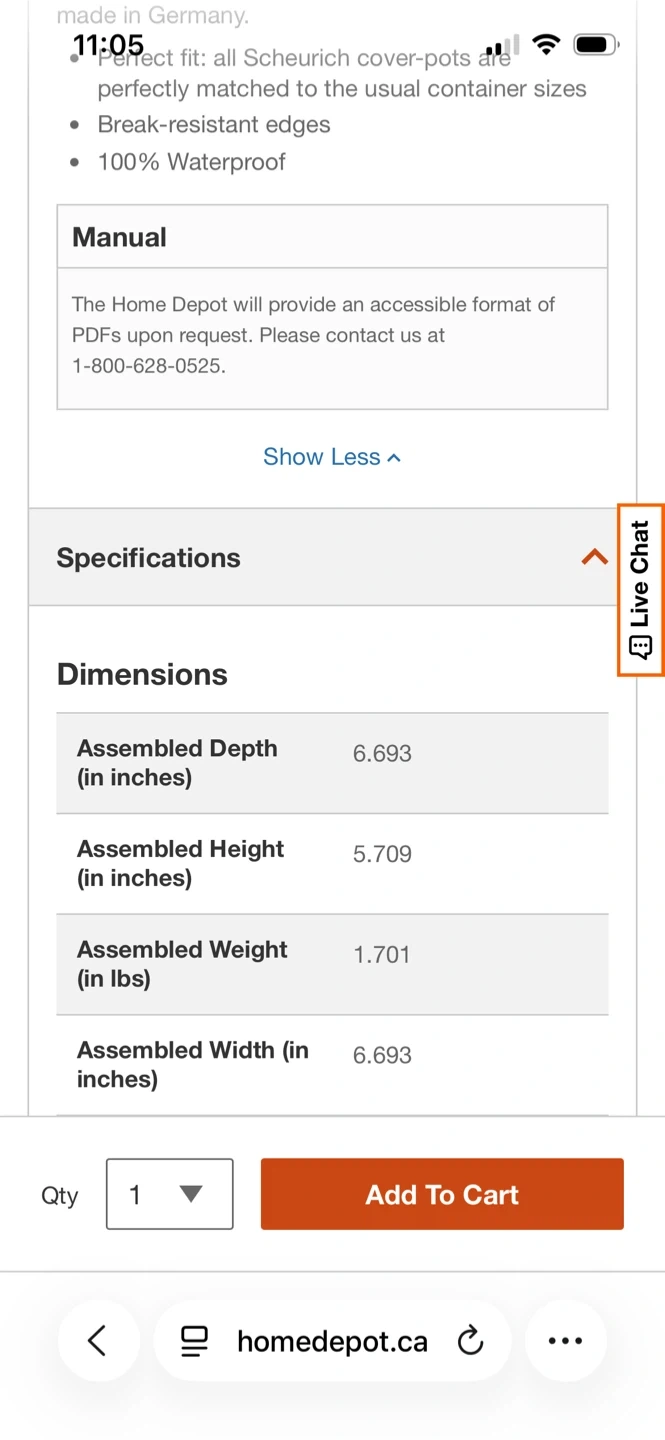Tap the phone number 1-800-628-0525
Viewport: 665px width, 1440px height.
pos(148,366)
